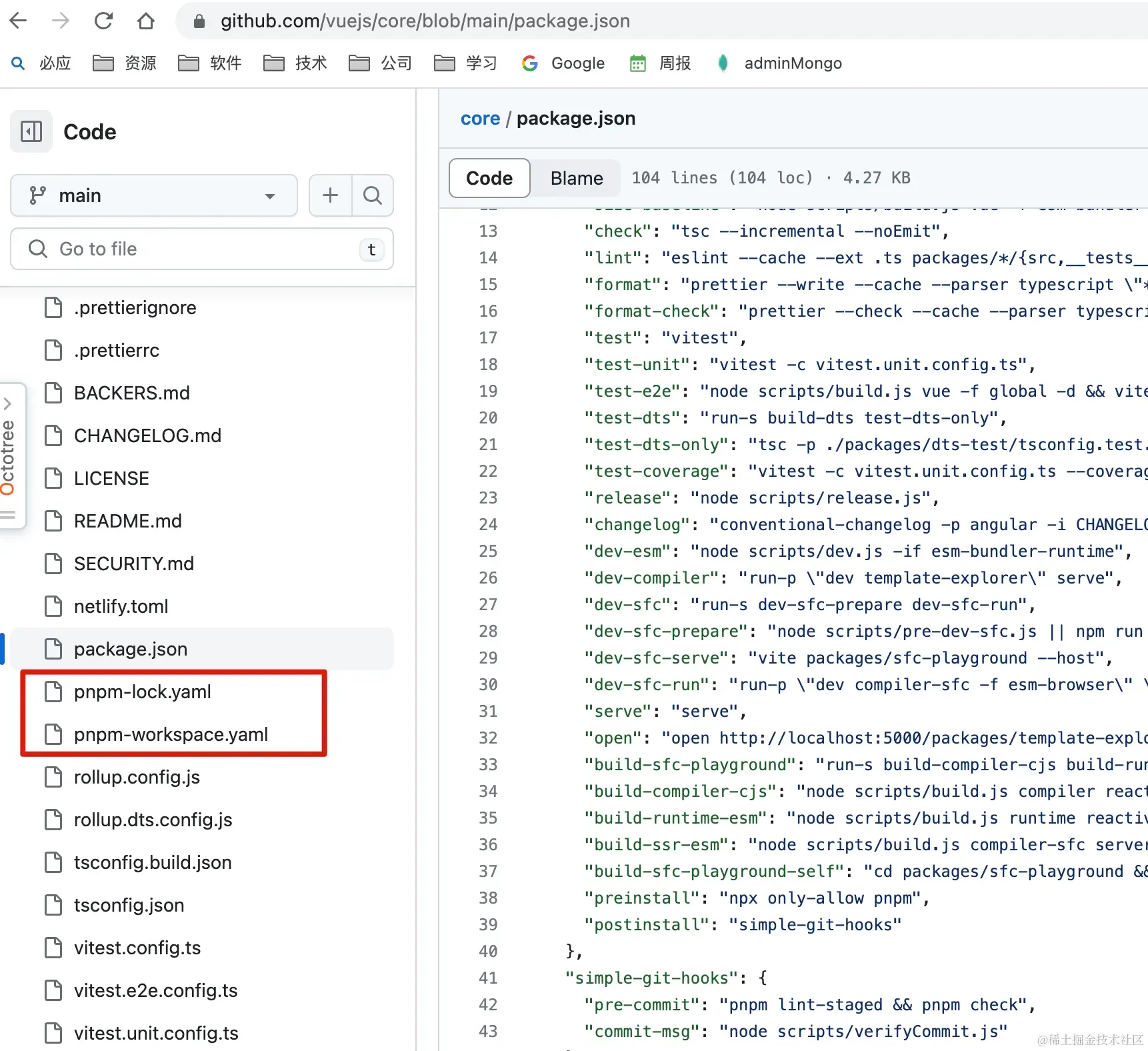The height and width of the screenshot is (1051, 1148).
Task: Select package.json in file tree
Action: (202, 649)
